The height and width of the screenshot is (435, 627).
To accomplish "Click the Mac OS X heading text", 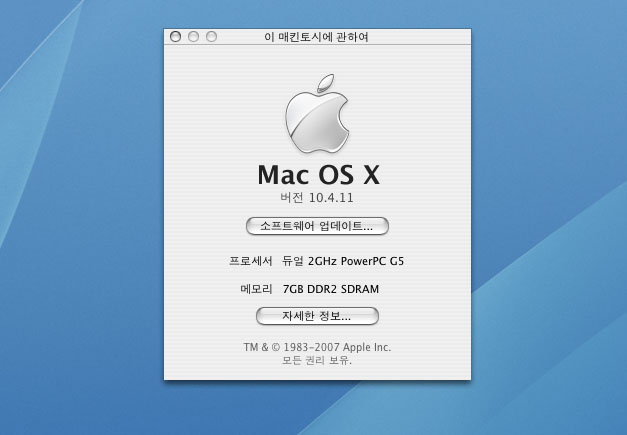I will coord(318,174).
